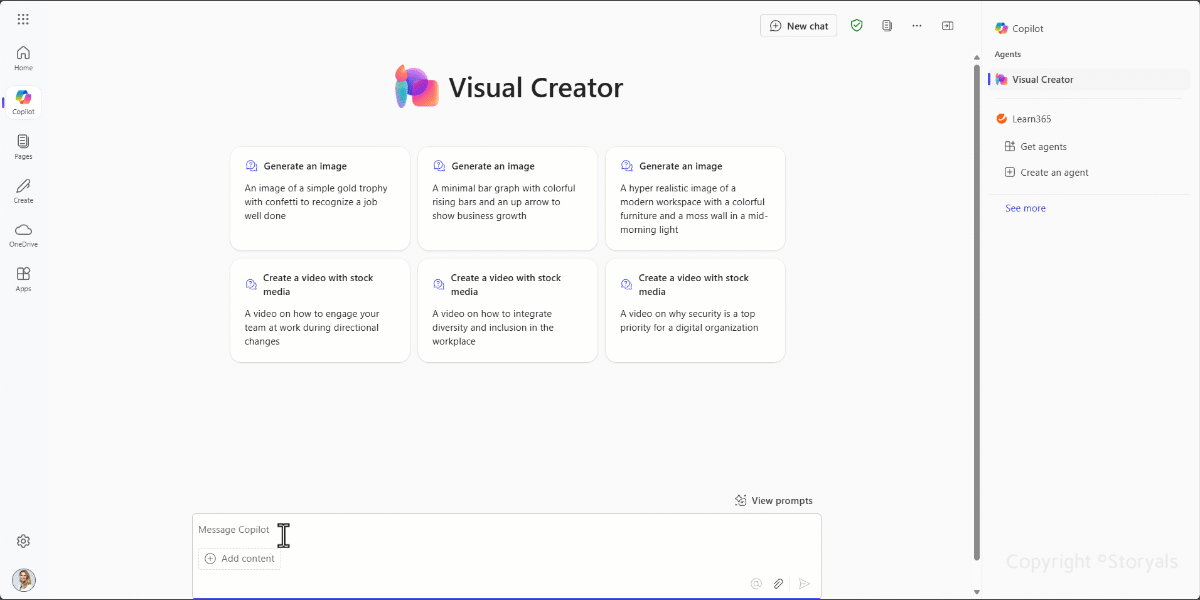The image size is (1200, 600).
Task: Open Pages from the sidebar
Action: [23, 147]
